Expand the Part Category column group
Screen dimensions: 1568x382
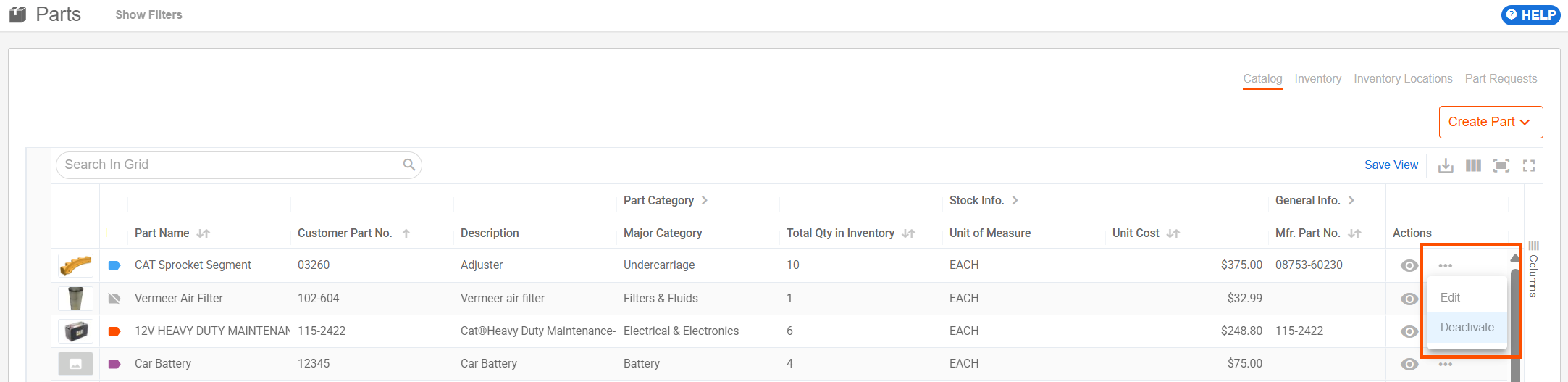704,200
